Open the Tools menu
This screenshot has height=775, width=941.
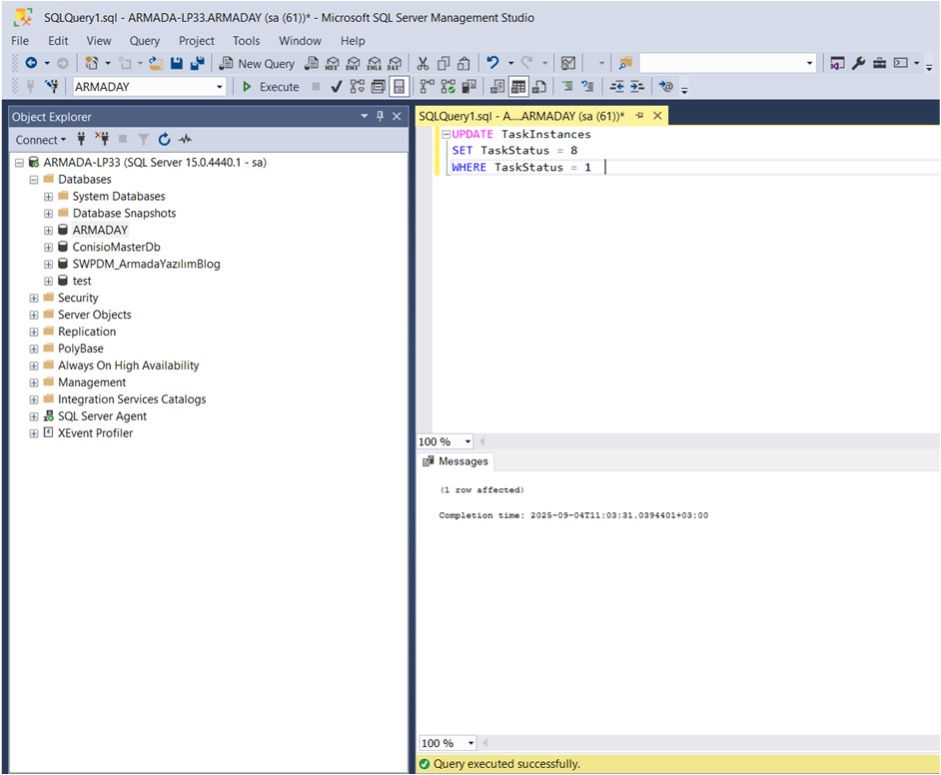(246, 41)
